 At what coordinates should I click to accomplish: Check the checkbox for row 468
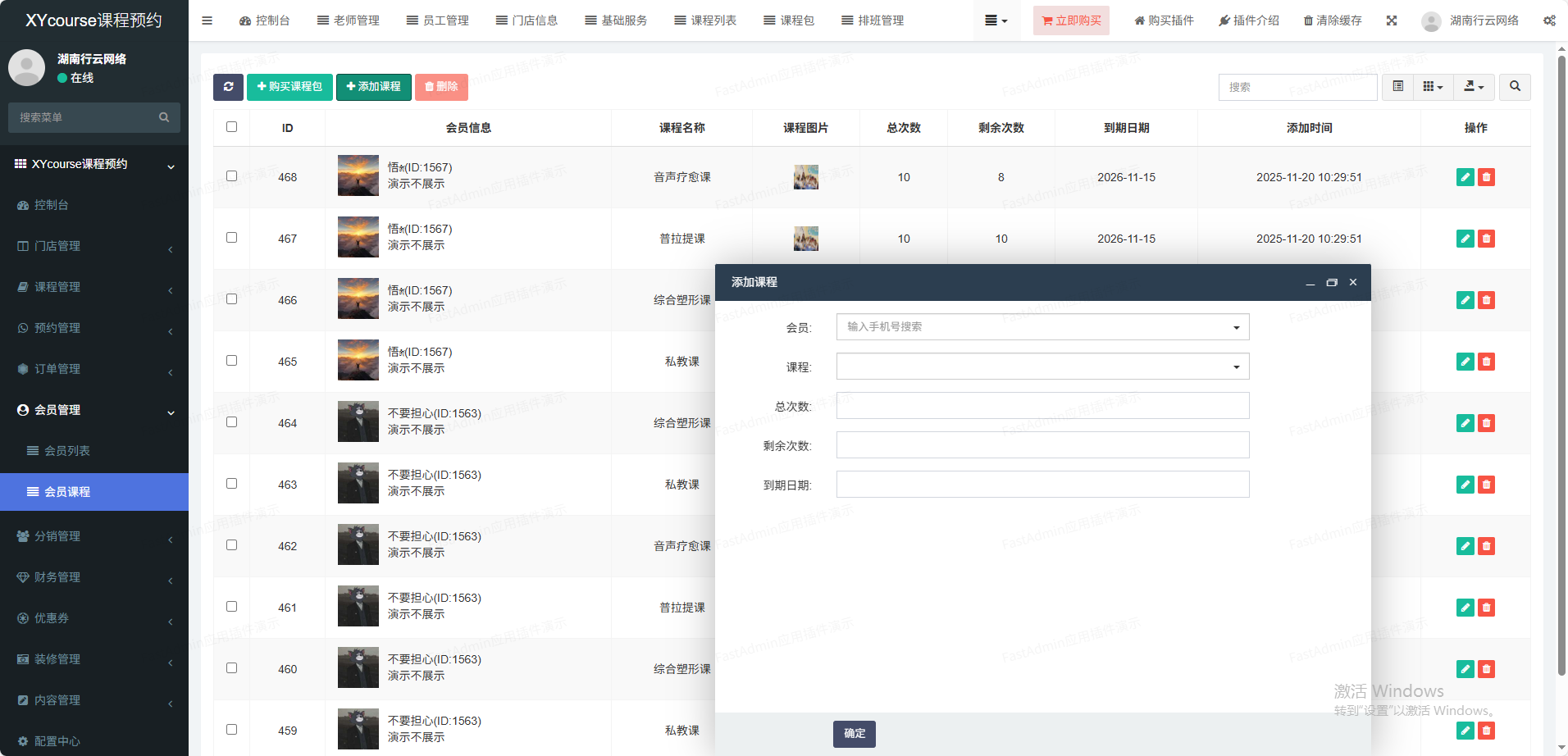232,176
